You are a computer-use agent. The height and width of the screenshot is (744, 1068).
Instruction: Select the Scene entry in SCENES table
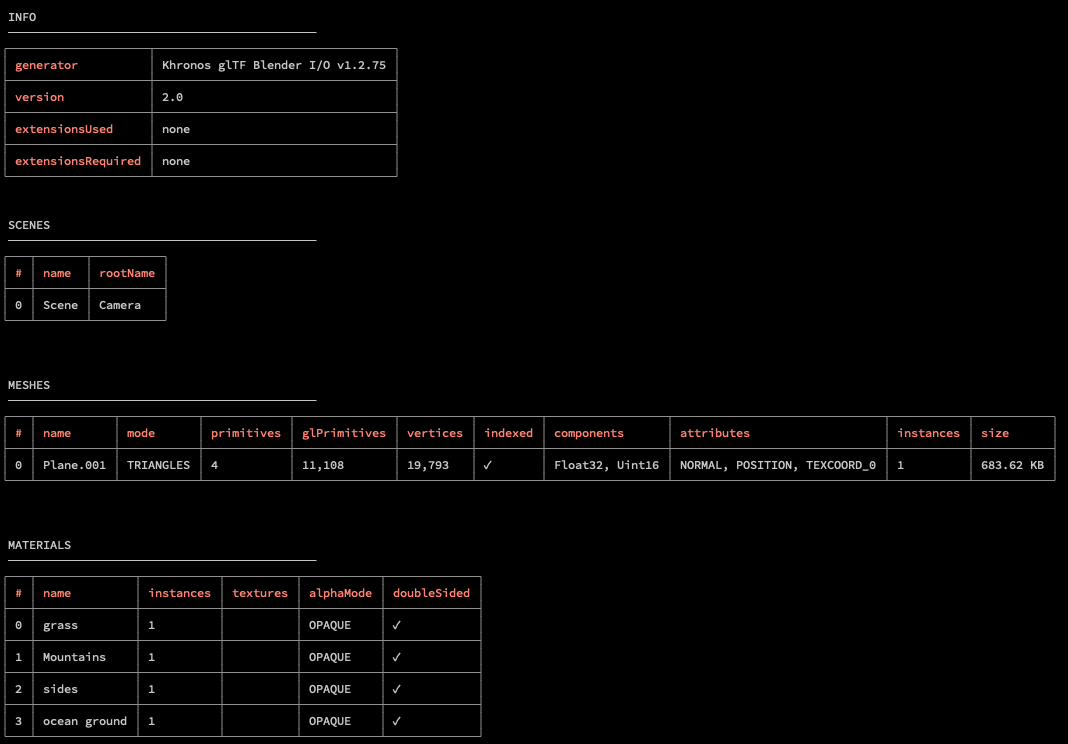[x=60, y=304]
